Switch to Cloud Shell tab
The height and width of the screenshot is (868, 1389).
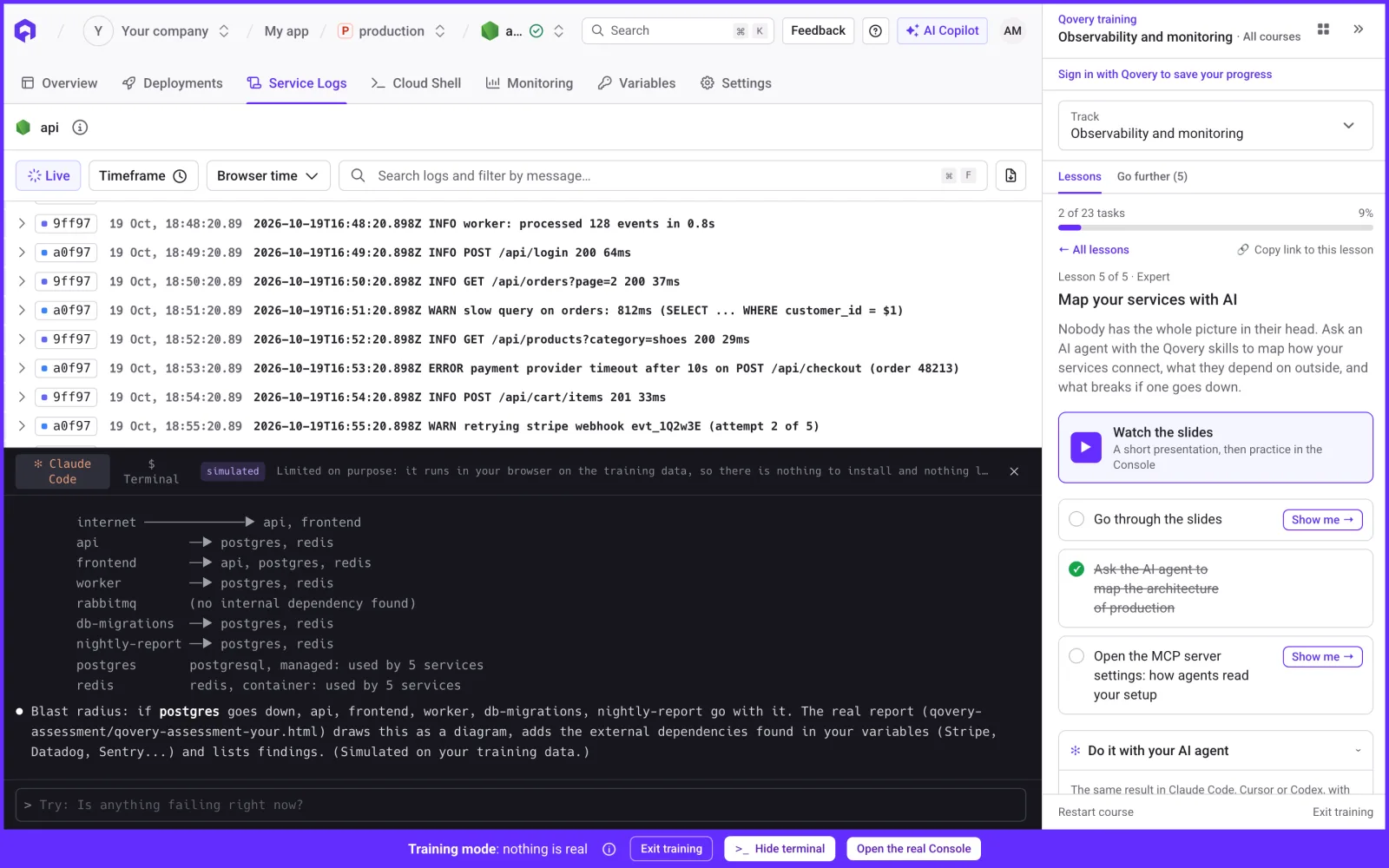[416, 83]
